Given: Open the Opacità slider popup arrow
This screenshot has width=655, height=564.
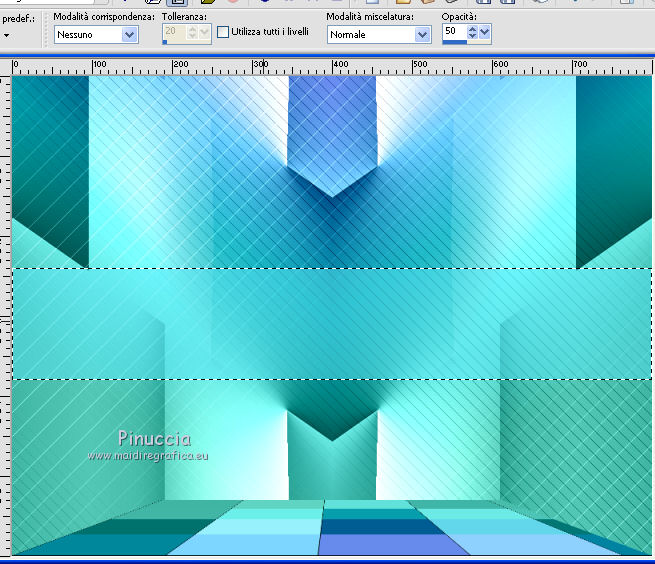Looking at the screenshot, I should point(485,32).
